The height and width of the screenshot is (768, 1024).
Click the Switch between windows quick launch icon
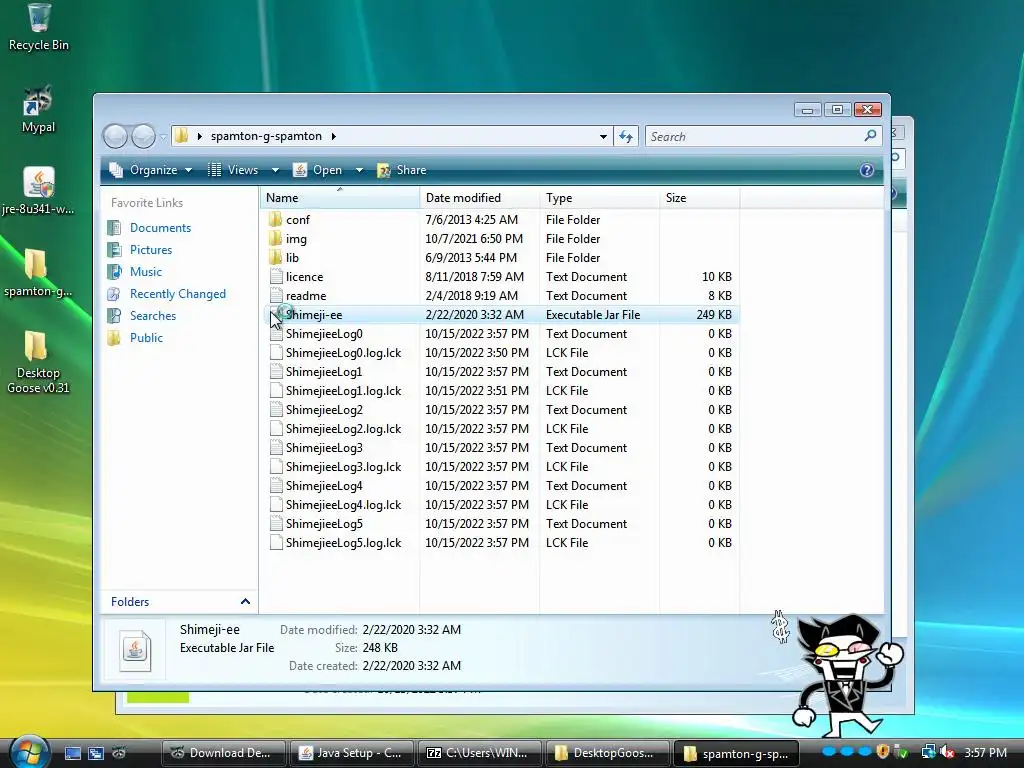[x=96, y=753]
